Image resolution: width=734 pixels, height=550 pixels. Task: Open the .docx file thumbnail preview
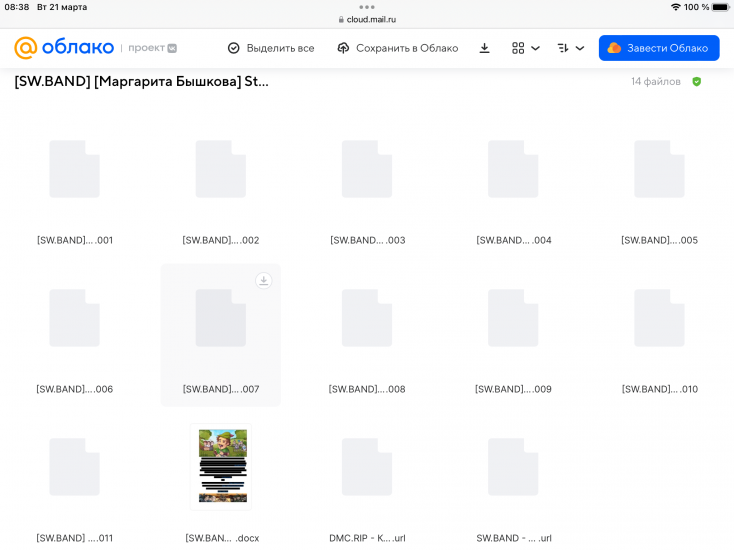tap(222, 466)
